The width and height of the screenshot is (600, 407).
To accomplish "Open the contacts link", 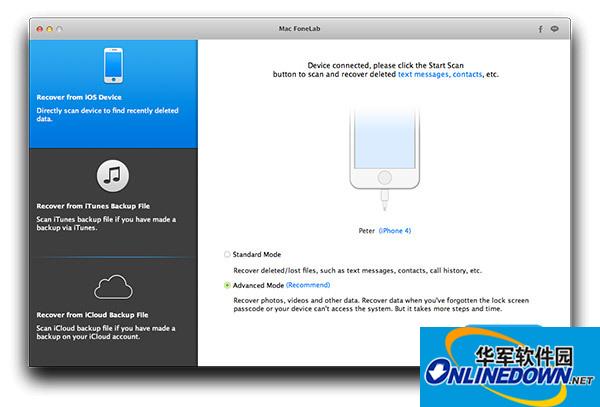I will (x=467, y=75).
